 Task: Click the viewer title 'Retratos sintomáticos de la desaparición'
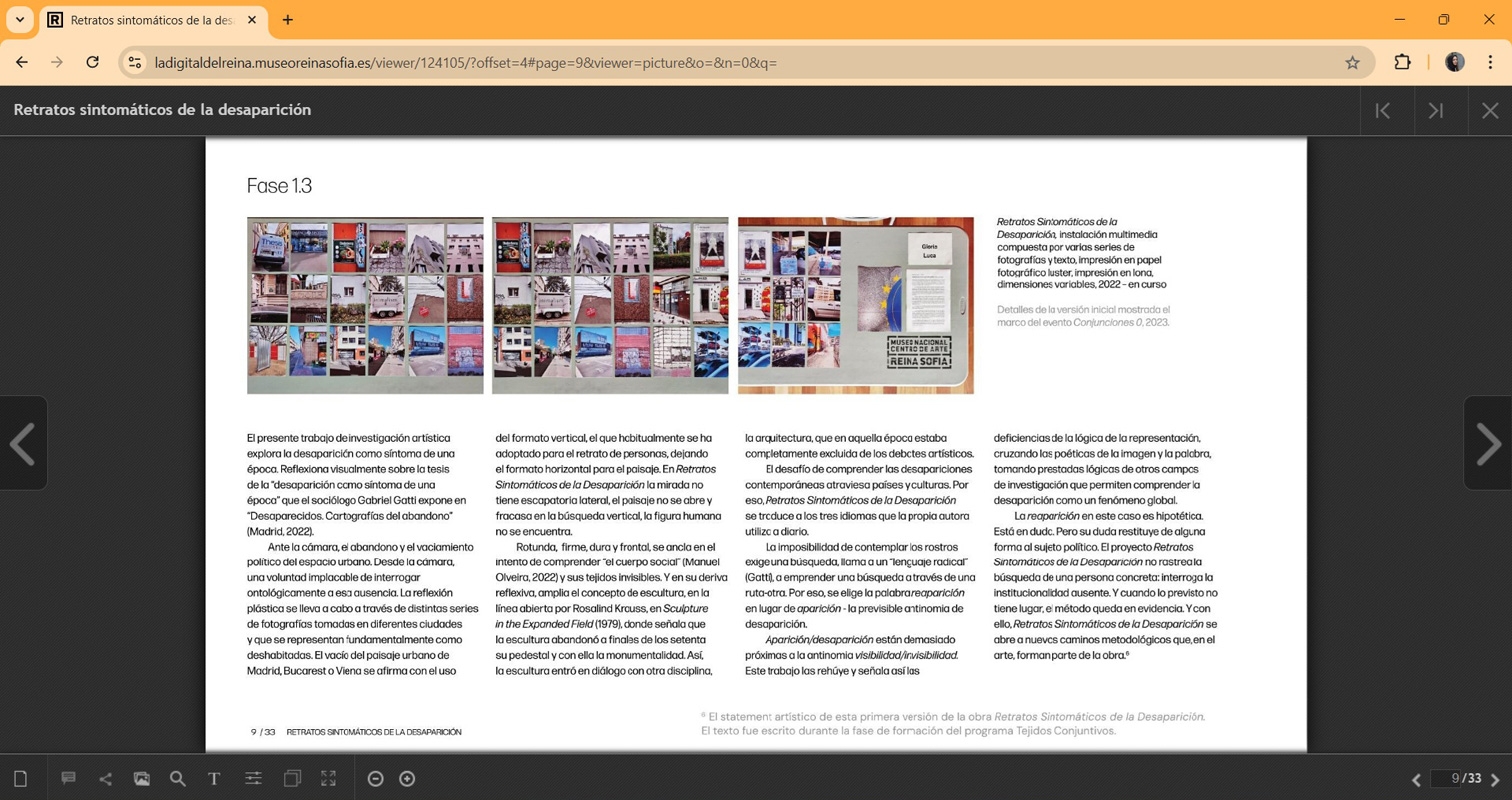(x=162, y=110)
